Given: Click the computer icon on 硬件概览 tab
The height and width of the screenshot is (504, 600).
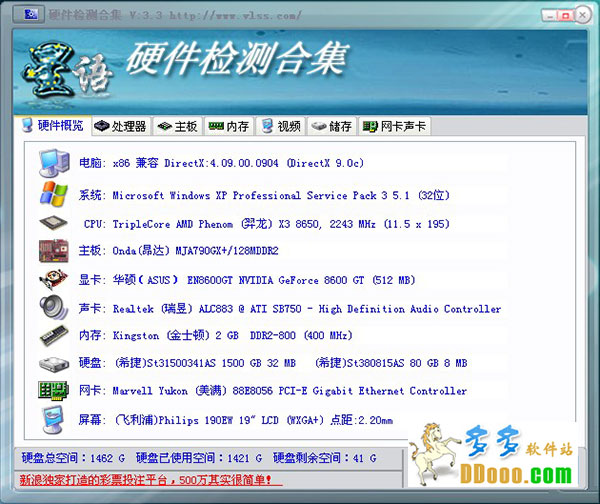Looking at the screenshot, I should pyautogui.click(x=27, y=125).
